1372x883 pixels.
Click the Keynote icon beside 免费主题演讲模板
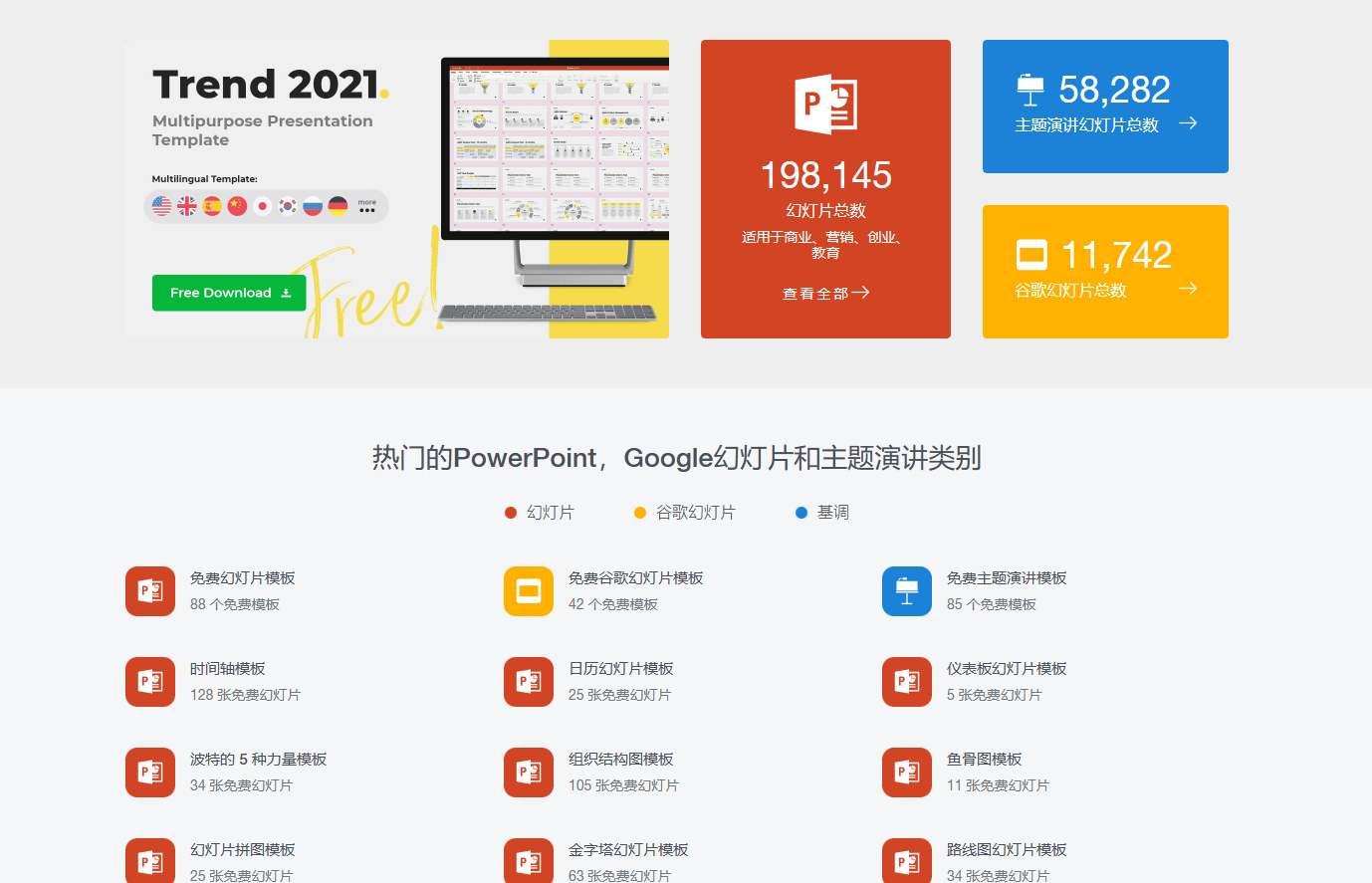(907, 591)
